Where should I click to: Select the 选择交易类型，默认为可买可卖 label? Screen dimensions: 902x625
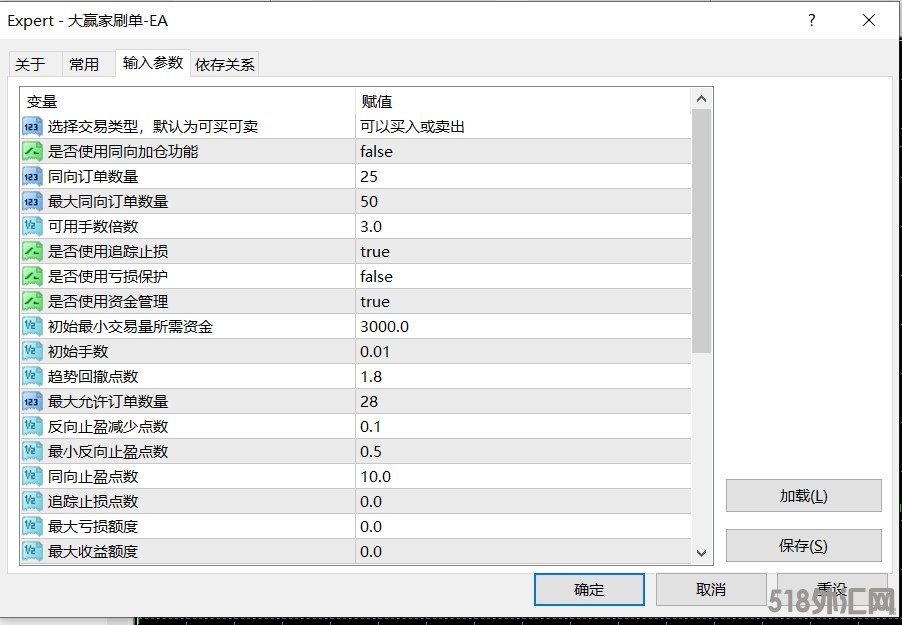(x=153, y=127)
